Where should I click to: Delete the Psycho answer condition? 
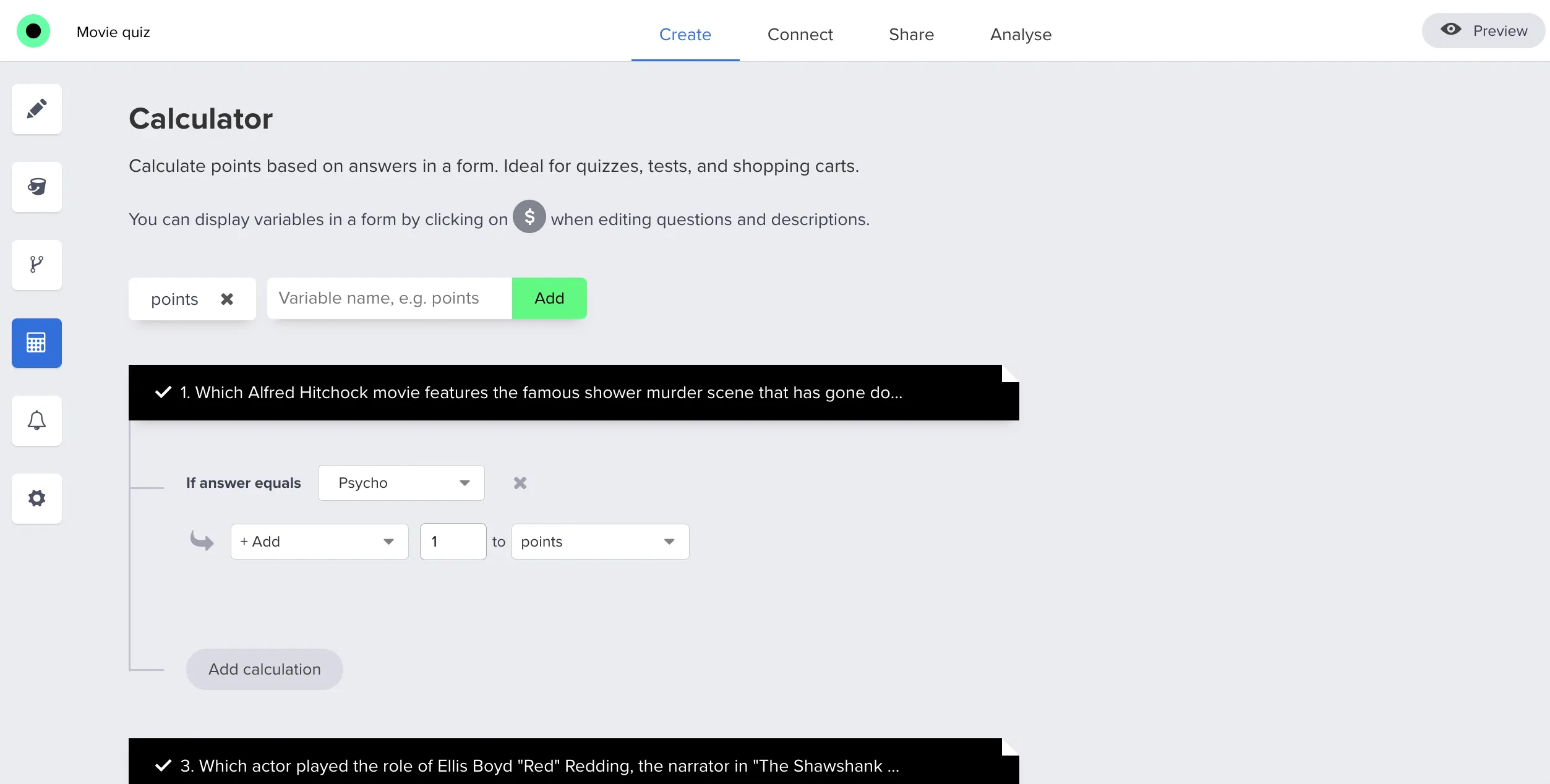click(520, 483)
